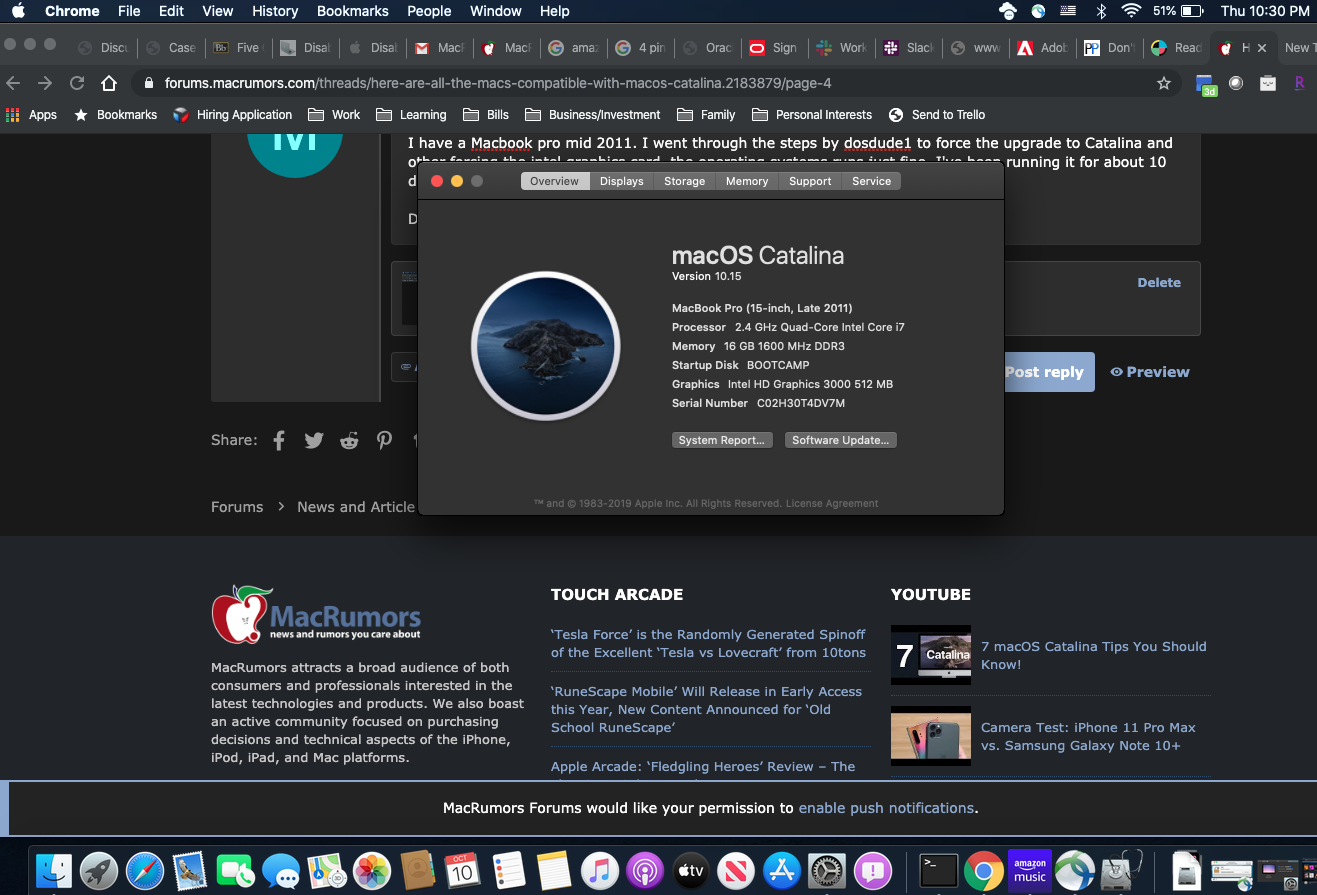Click Software Update button
This screenshot has height=895, width=1317.
pyautogui.click(x=840, y=440)
